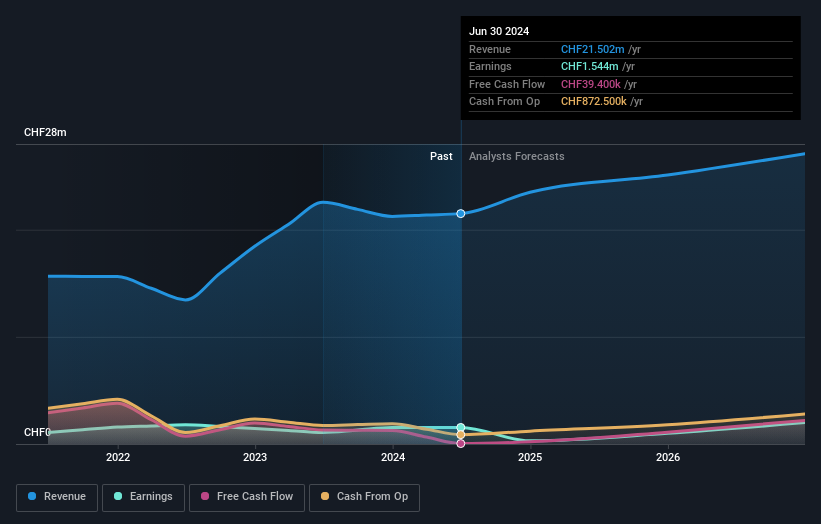Image resolution: width=821 pixels, height=524 pixels.
Task: Toggle the Earnings legend button
Action: click(143, 497)
